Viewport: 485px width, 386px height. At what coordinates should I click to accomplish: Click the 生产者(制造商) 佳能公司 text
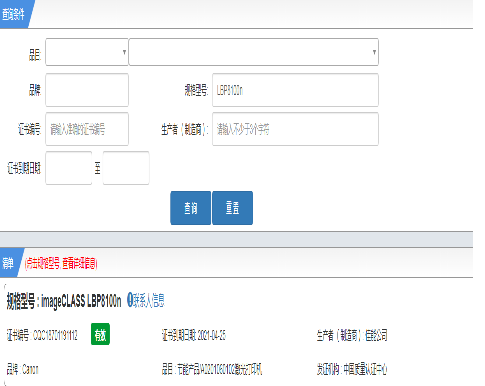(x=352, y=335)
